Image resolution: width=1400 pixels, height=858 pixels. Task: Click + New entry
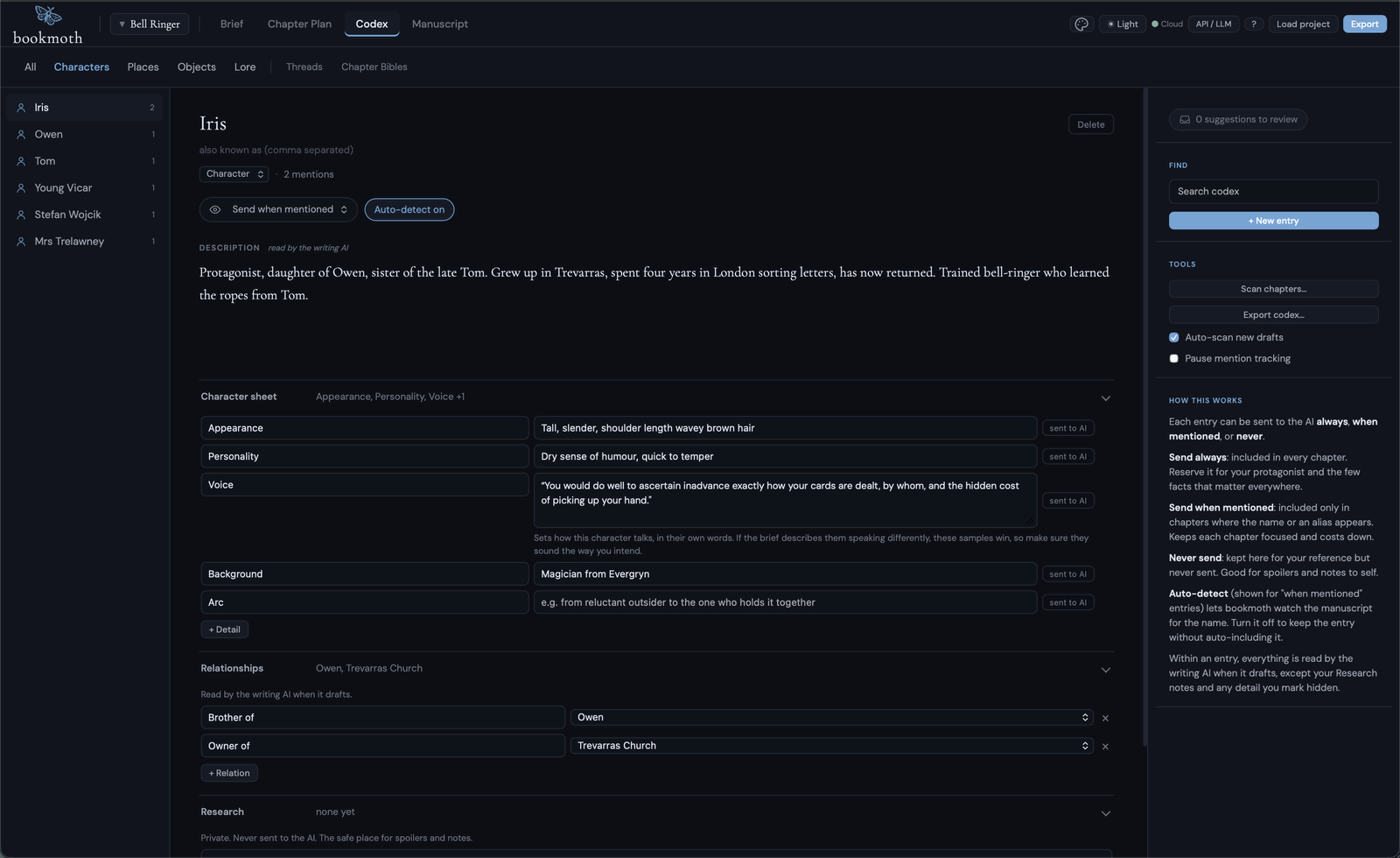tap(1273, 221)
